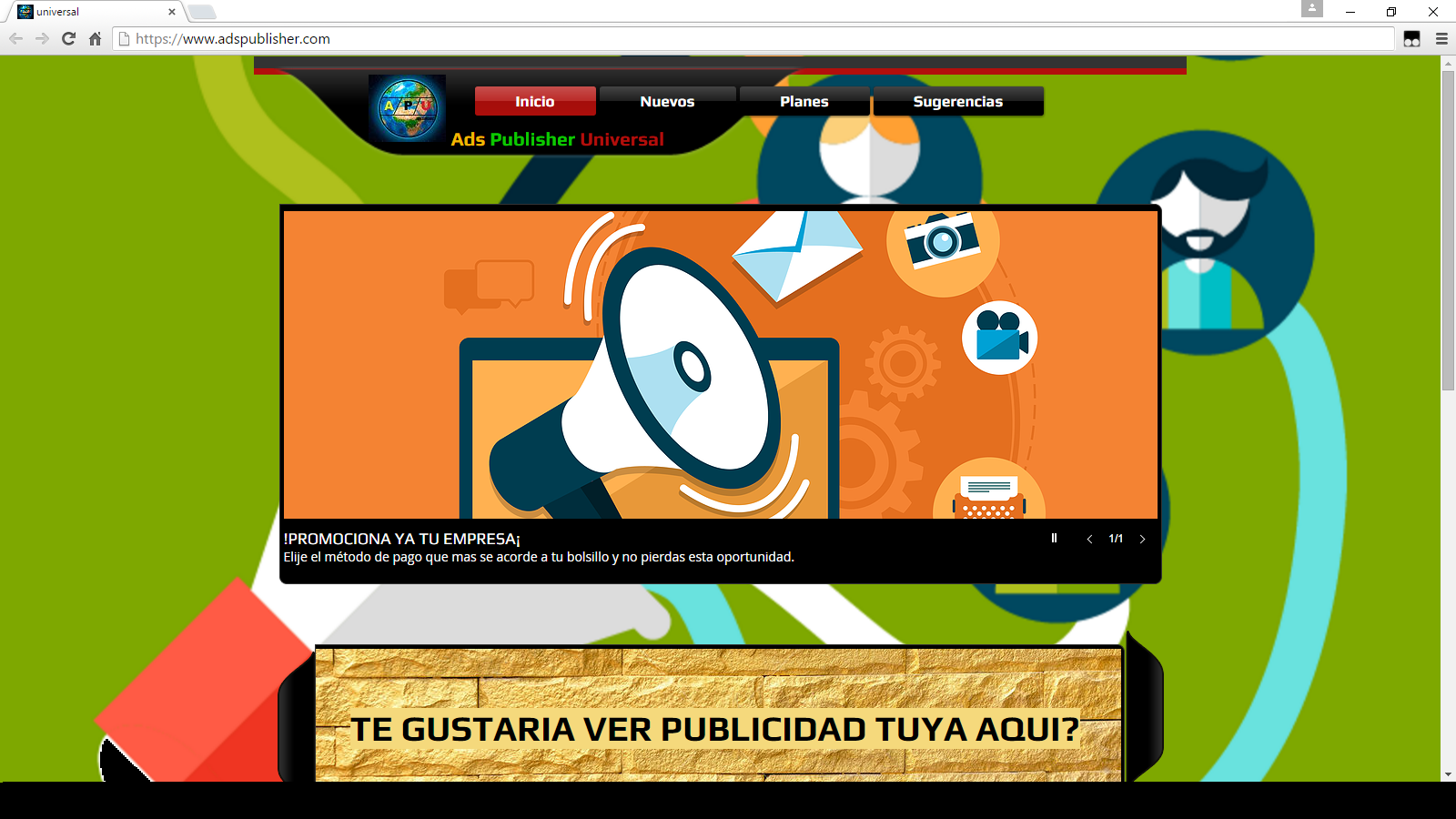Click the user profile icon in title bar
1456x819 pixels.
click(x=1312, y=8)
